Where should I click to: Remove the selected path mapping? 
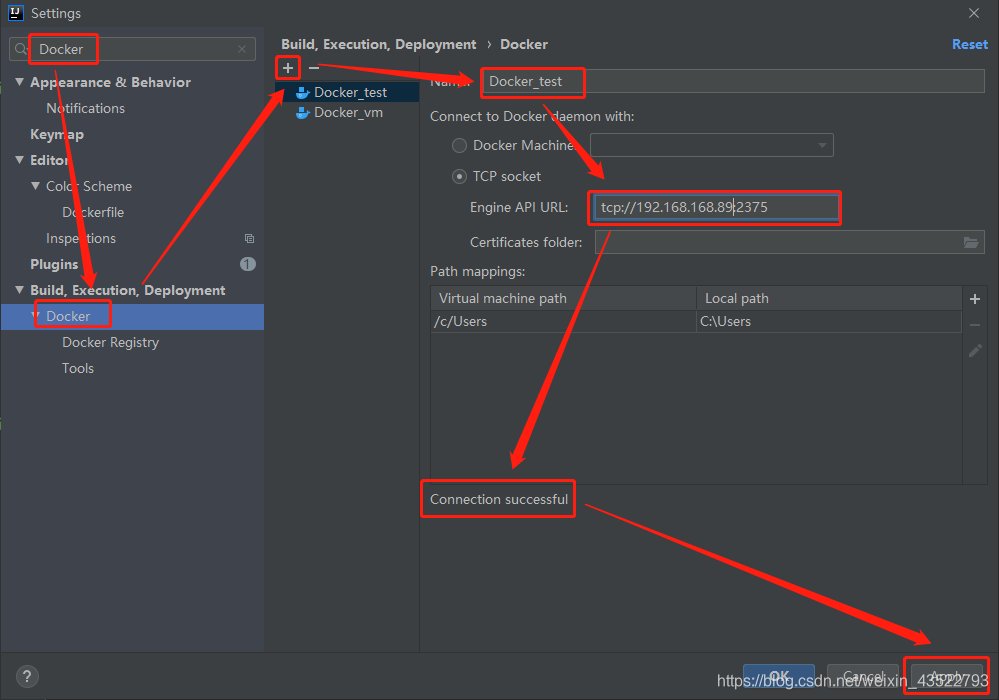[x=974, y=325]
